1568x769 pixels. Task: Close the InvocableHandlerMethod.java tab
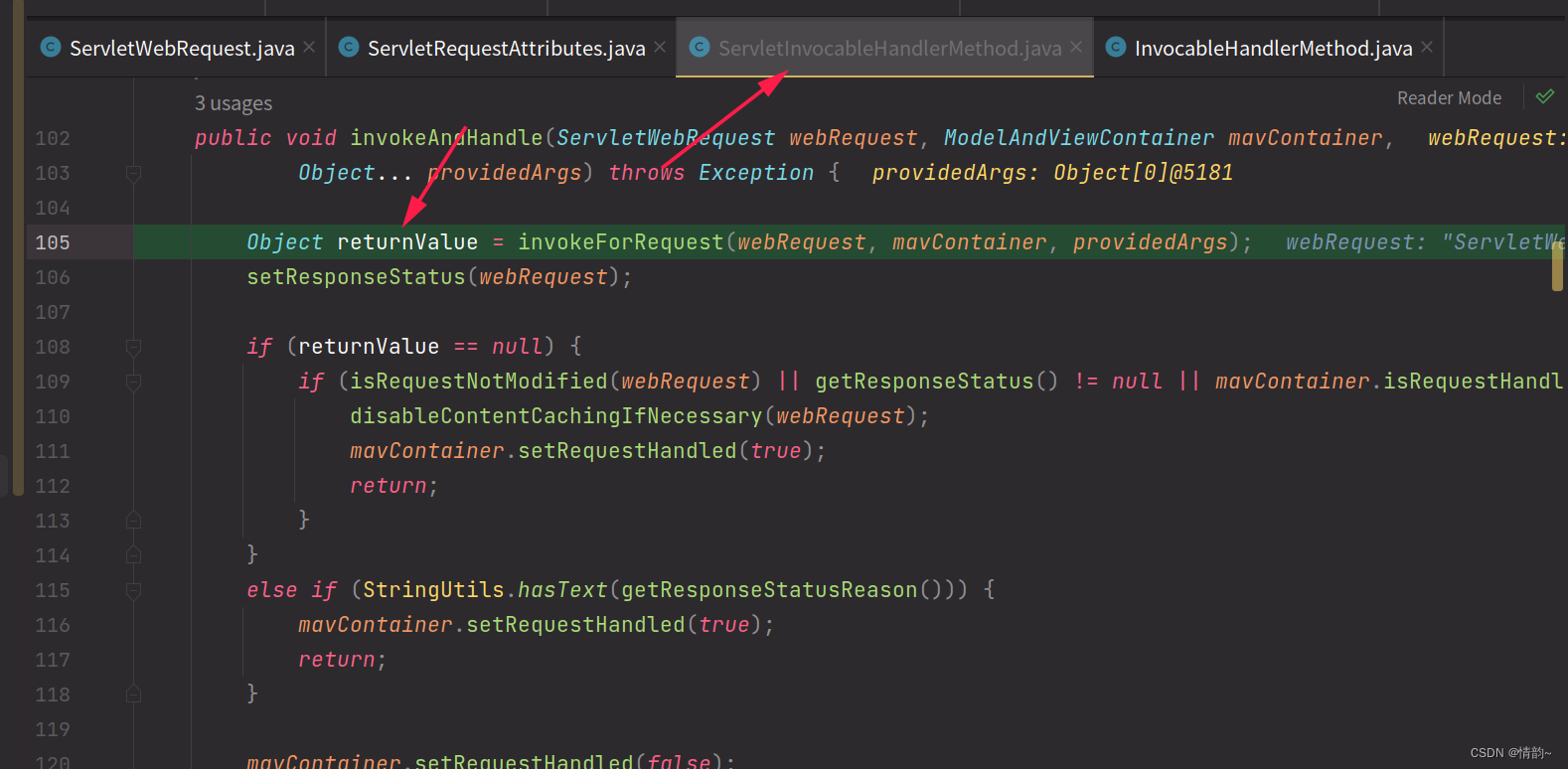coord(1427,47)
